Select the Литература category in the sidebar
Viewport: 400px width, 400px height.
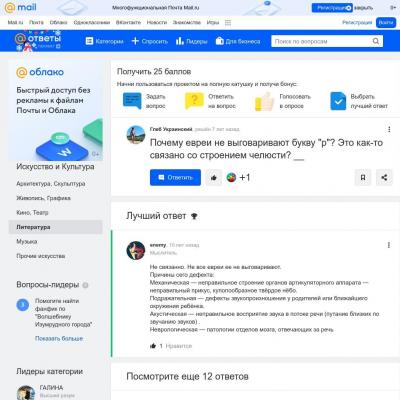(x=55, y=227)
